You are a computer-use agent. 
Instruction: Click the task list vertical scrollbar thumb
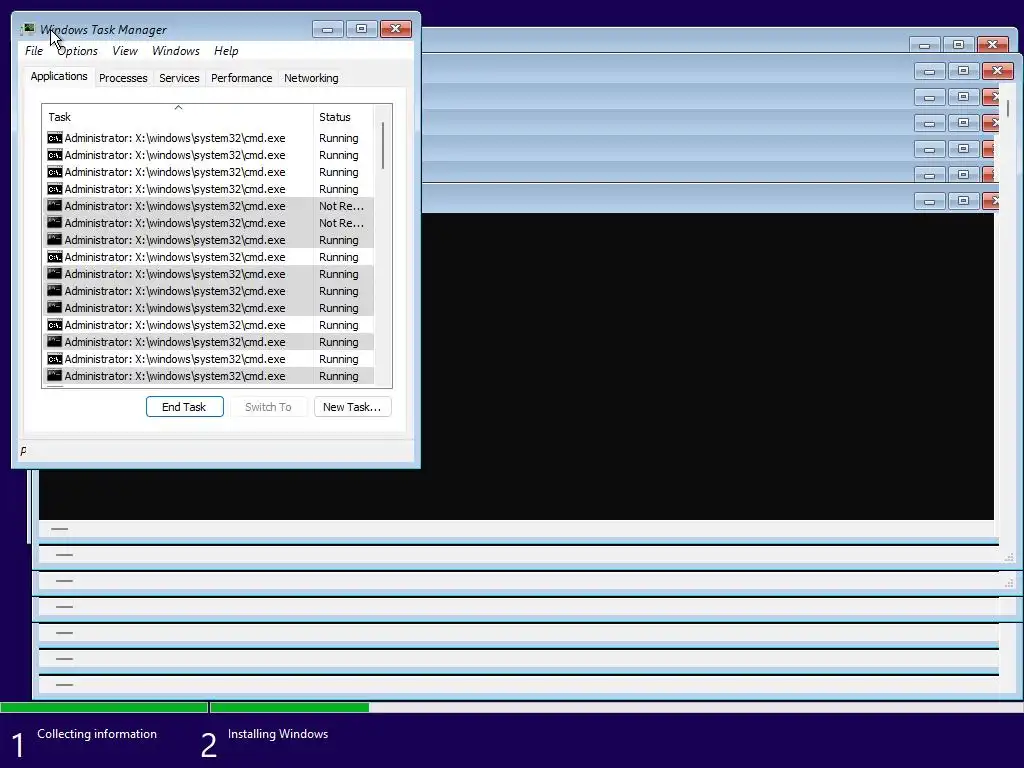(x=383, y=146)
